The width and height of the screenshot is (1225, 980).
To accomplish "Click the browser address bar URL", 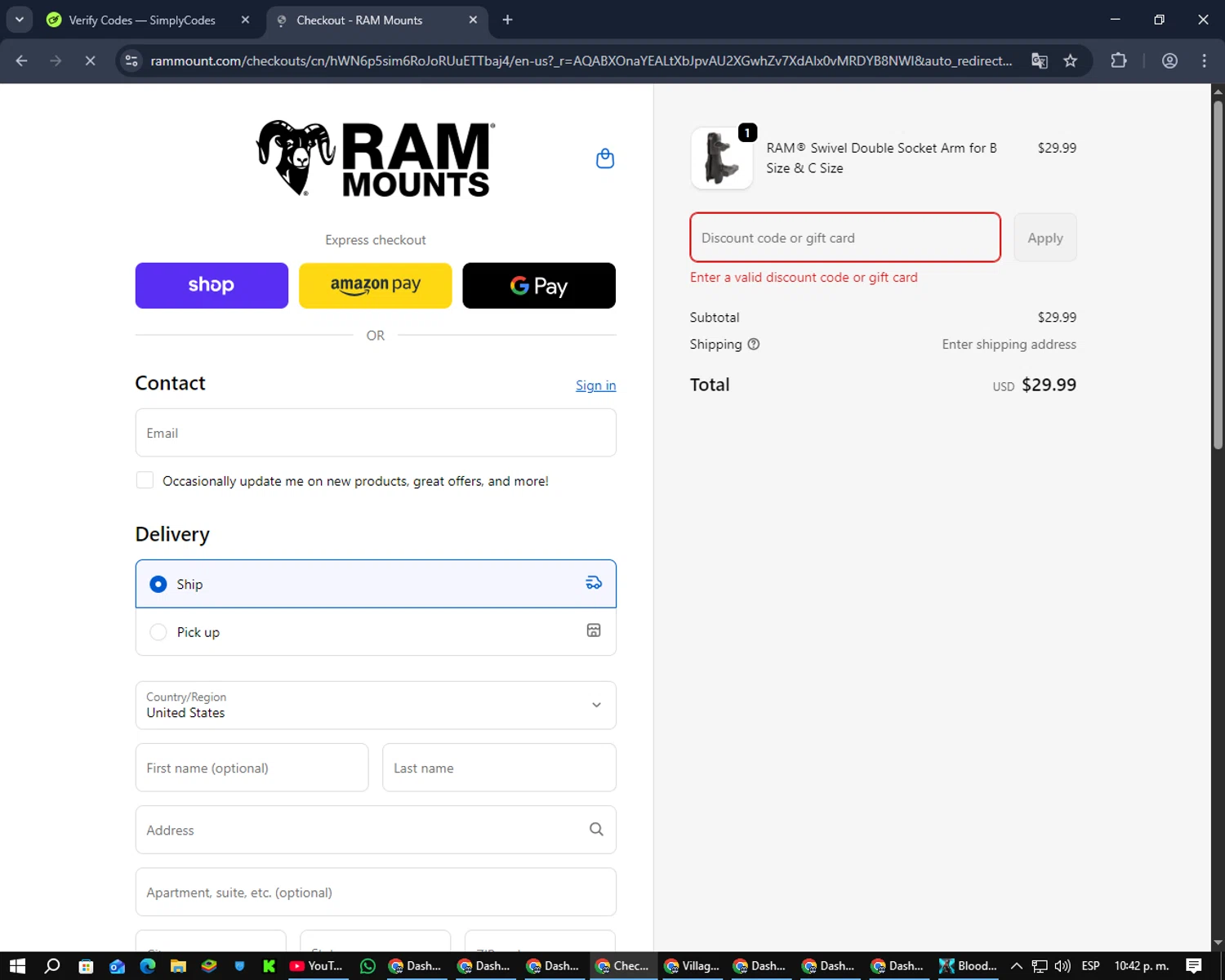I will coord(581,60).
